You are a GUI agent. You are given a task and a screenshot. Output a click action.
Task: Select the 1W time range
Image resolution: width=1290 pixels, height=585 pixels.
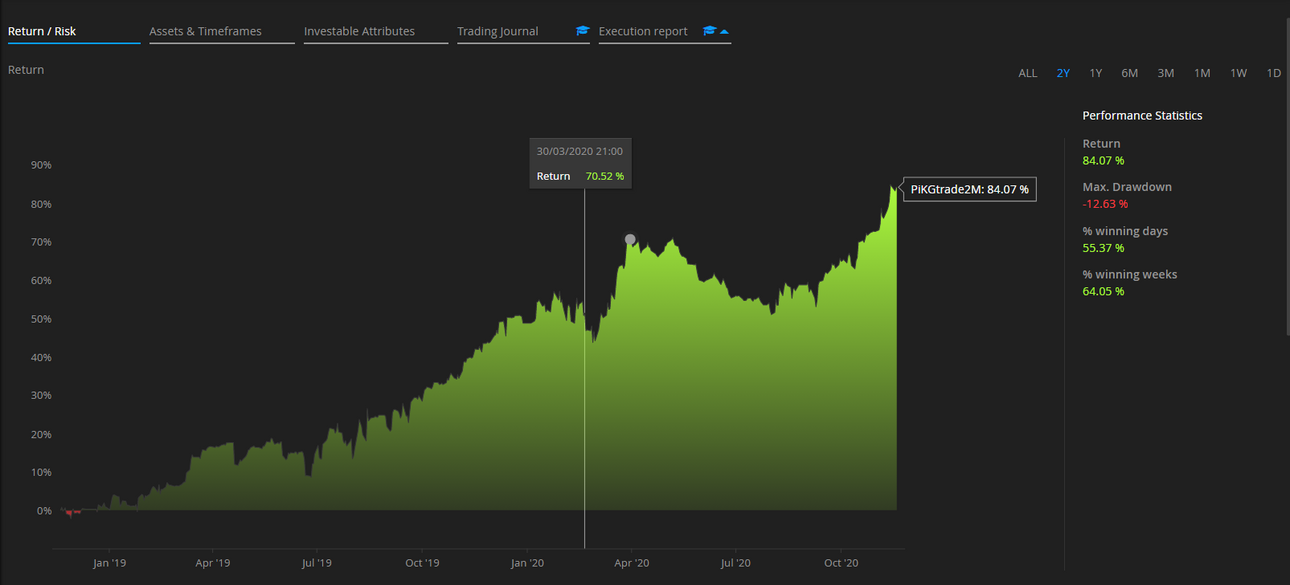click(x=1238, y=73)
